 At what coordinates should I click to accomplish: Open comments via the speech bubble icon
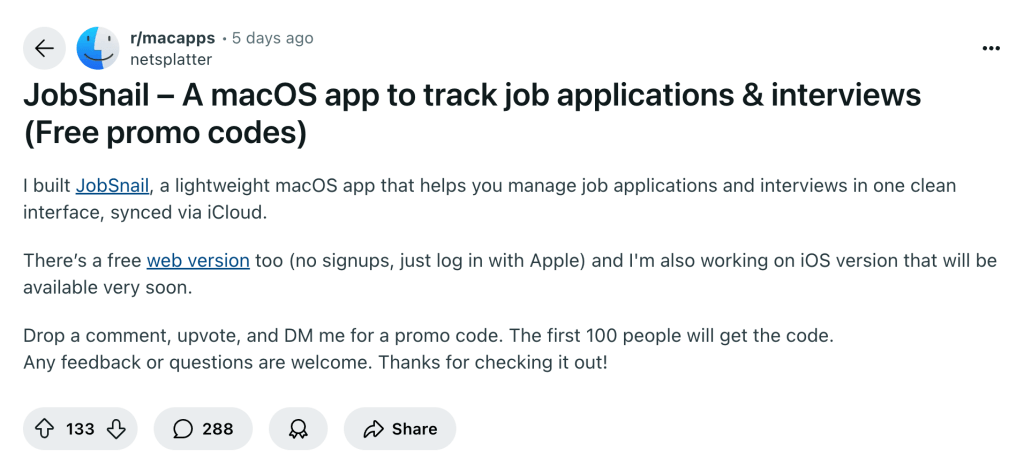tap(183, 429)
